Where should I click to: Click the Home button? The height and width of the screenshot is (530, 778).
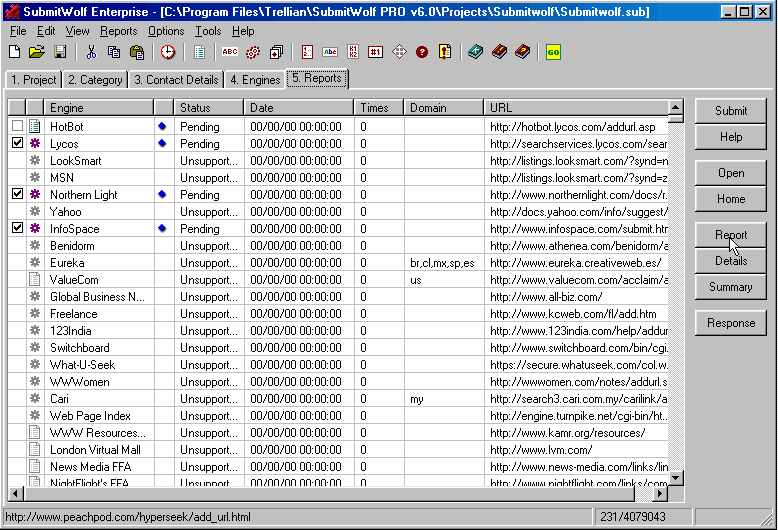coord(730,199)
